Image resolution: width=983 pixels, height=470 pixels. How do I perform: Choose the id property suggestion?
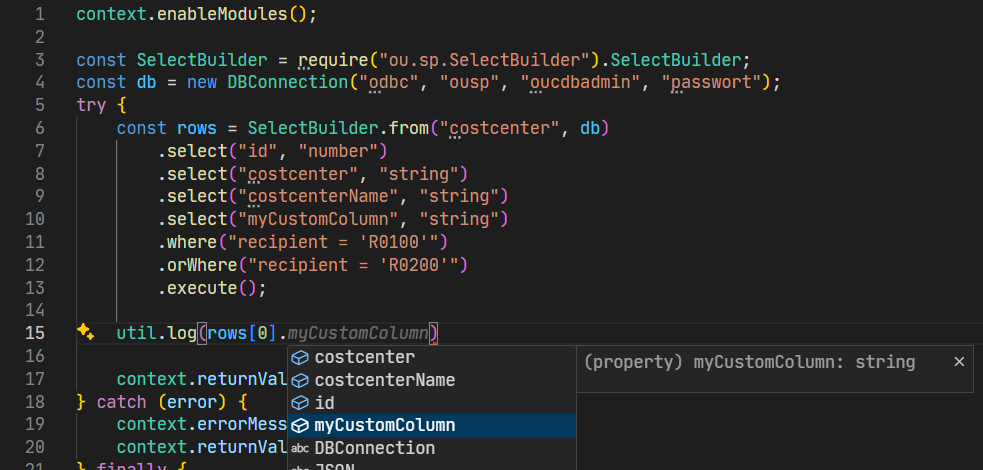coord(431,402)
